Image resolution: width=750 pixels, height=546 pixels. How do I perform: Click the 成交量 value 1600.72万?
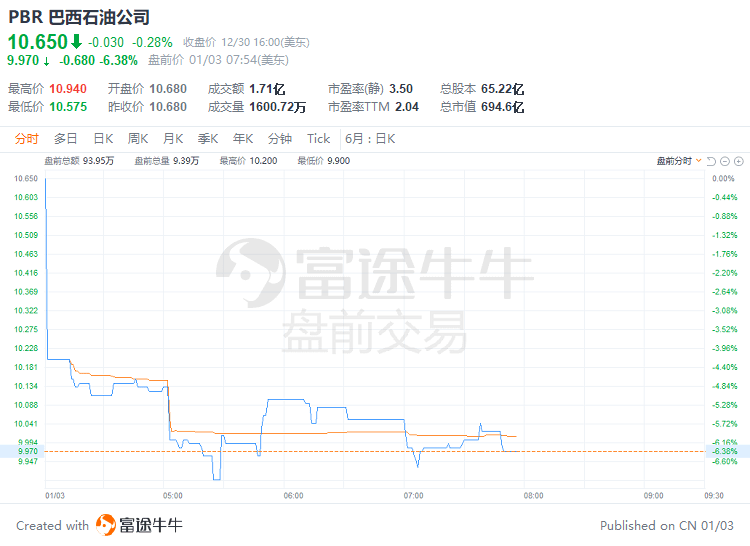click(x=277, y=107)
